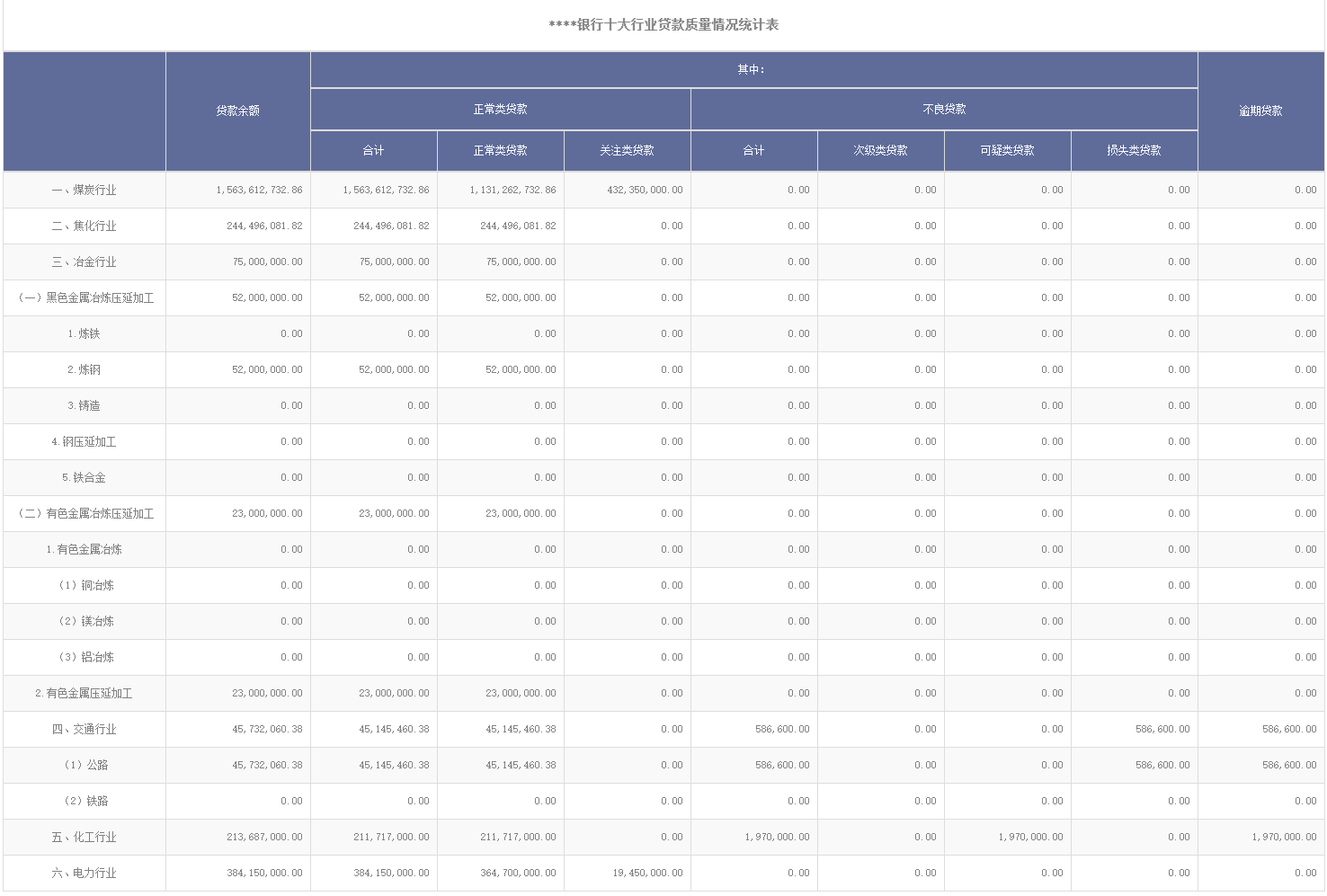Select the 贷款余额 column header
The height and width of the screenshot is (896, 1327).
(237, 111)
